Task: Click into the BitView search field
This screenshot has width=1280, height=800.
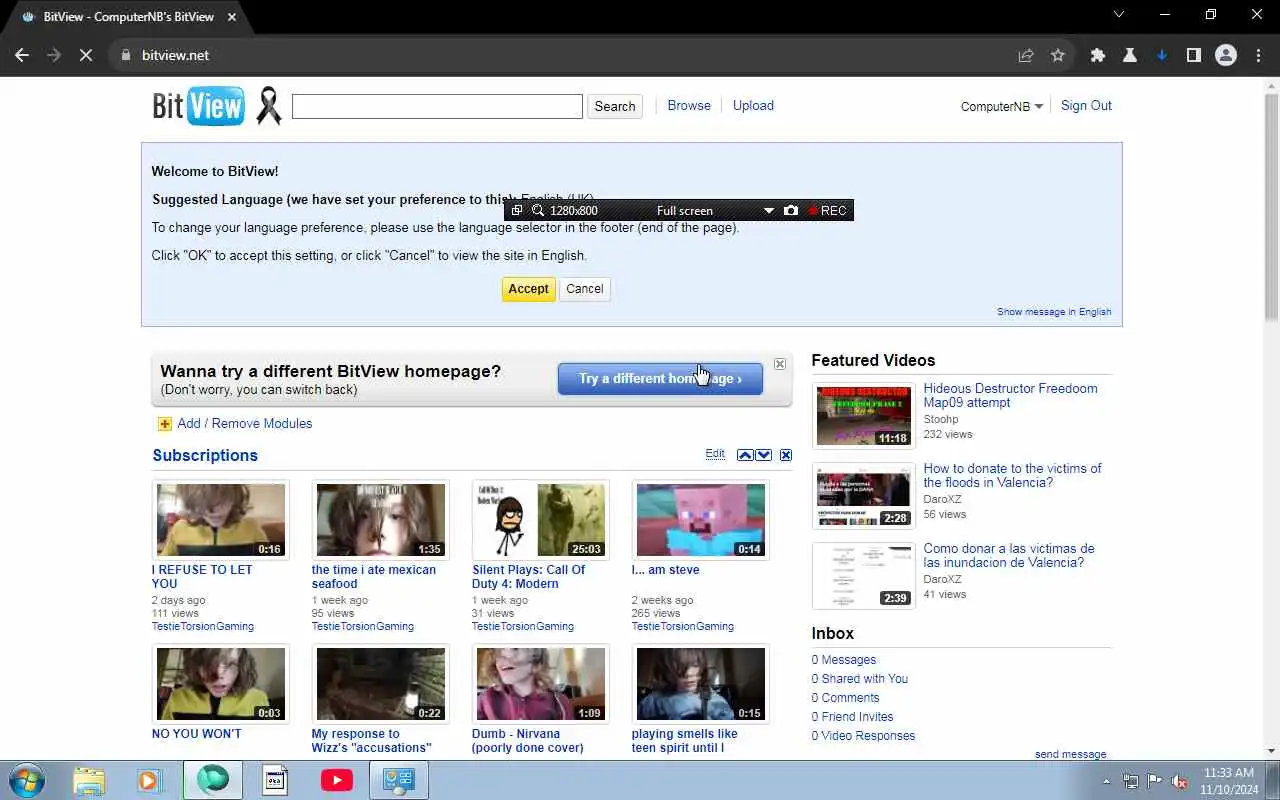Action: click(x=437, y=106)
